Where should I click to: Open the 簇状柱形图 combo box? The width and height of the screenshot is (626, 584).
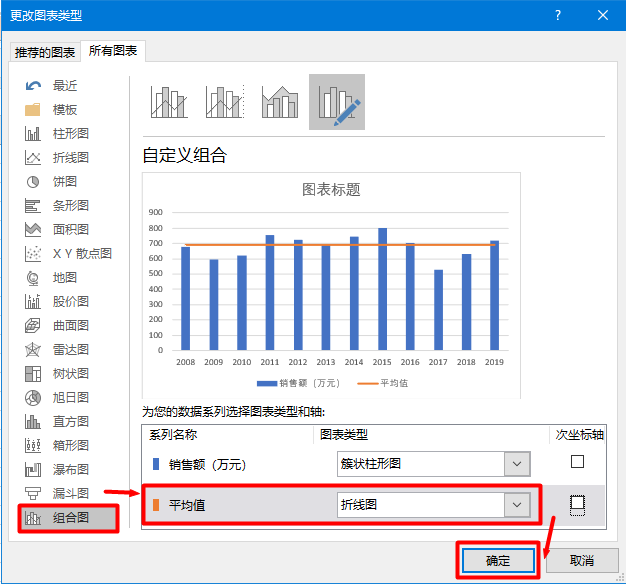click(434, 464)
